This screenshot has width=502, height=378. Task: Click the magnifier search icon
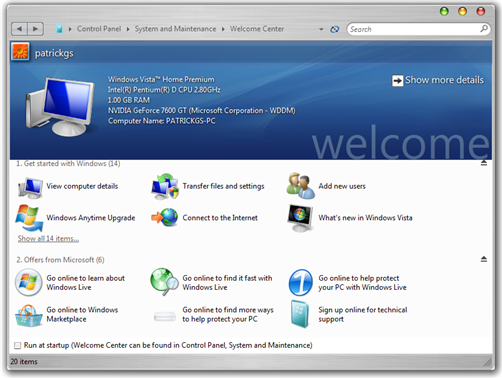[484, 29]
